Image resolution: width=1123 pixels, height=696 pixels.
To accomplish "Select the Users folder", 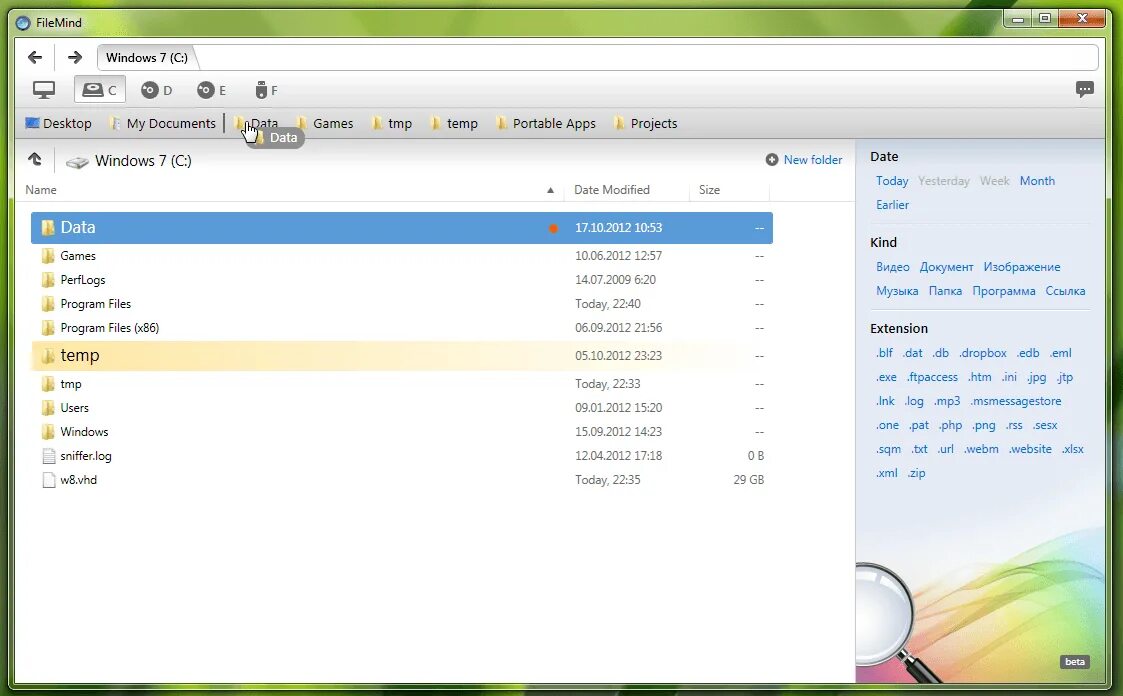I will coord(402,407).
